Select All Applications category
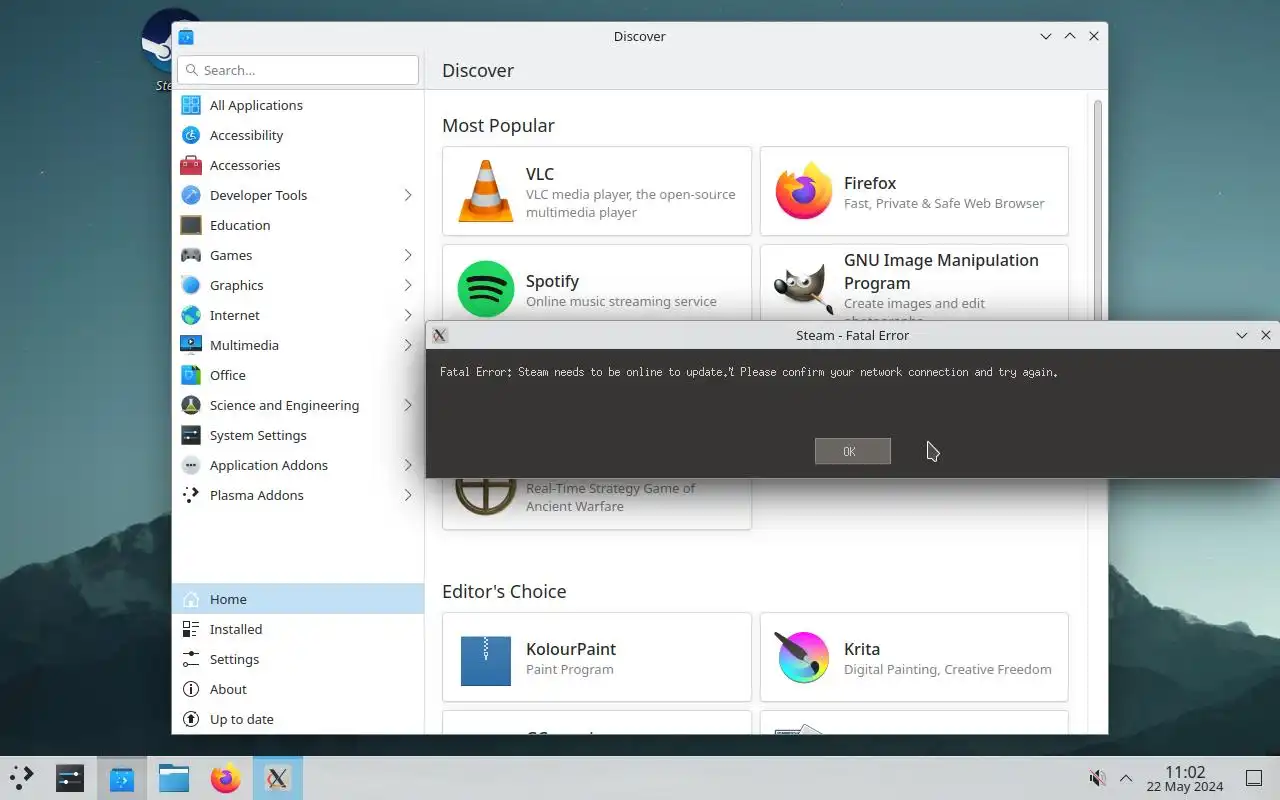Image resolution: width=1280 pixels, height=800 pixels. 298,105
